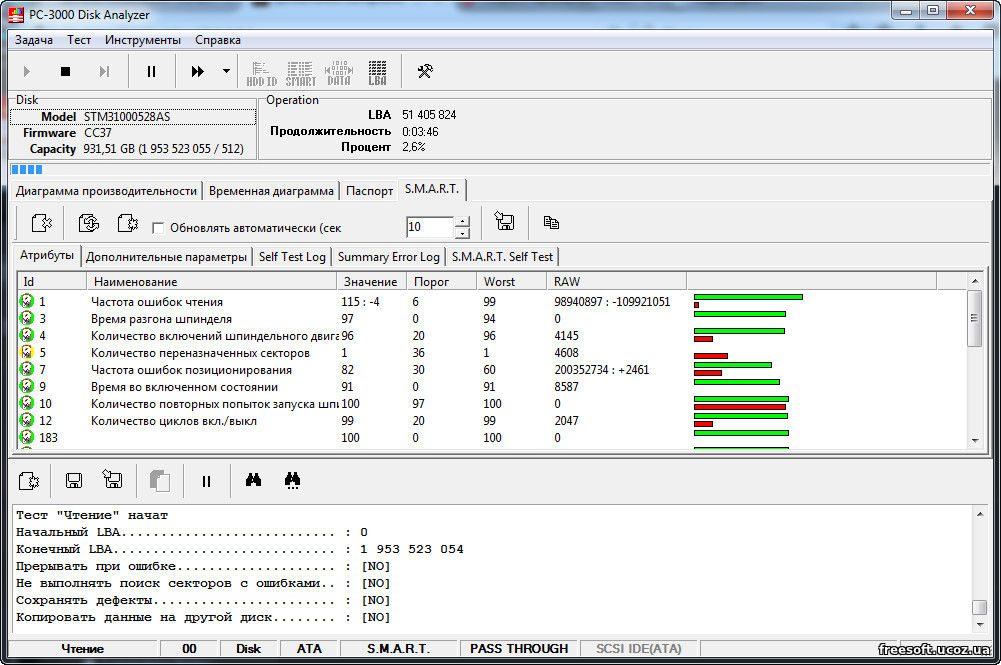Screen dimensions: 1001x665
Task: Click the log save-as icon with arrow
Action: [x=112, y=479]
